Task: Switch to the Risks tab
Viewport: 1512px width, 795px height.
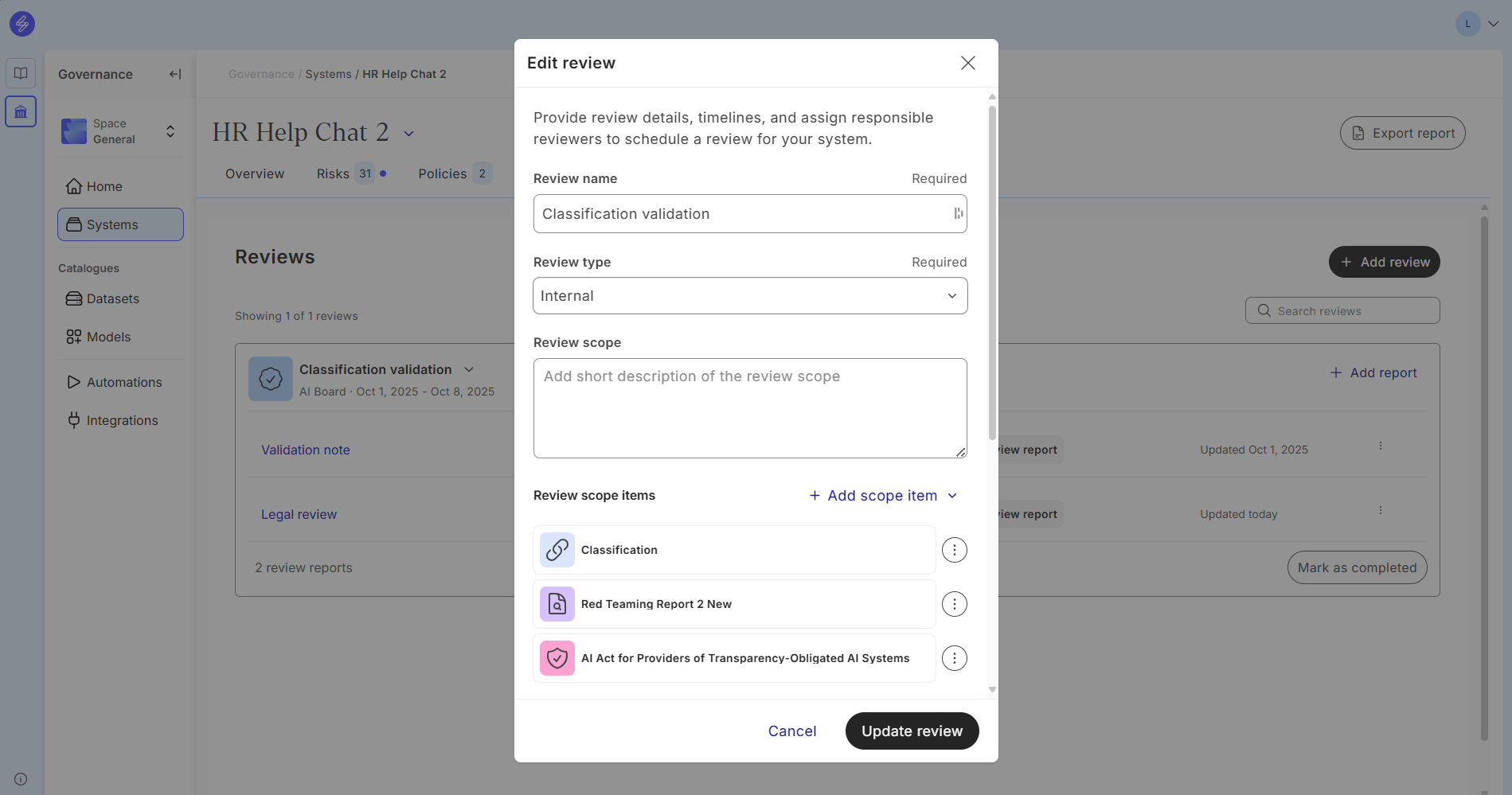Action: pos(333,173)
